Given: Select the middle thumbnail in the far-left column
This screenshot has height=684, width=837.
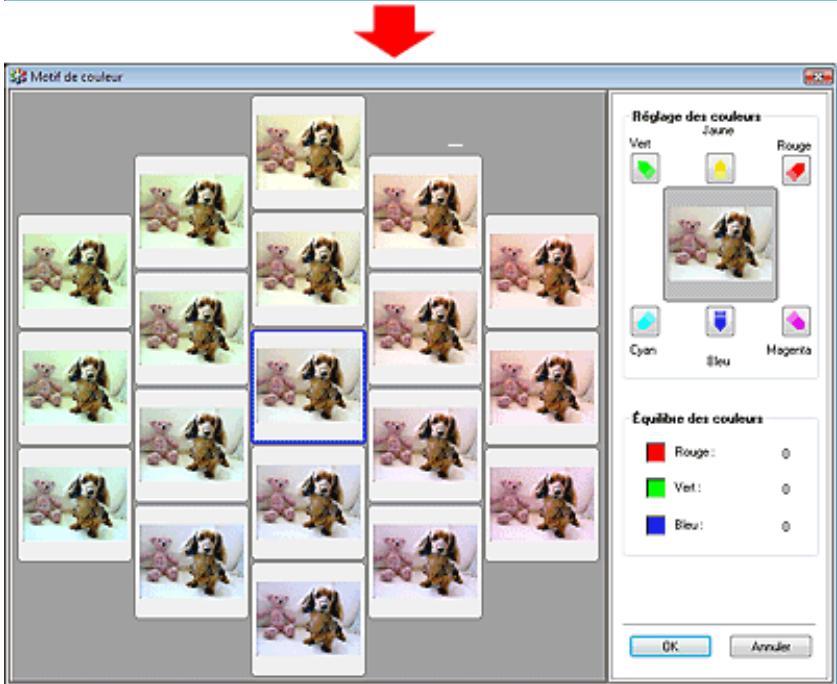Looking at the screenshot, I should click(x=75, y=388).
